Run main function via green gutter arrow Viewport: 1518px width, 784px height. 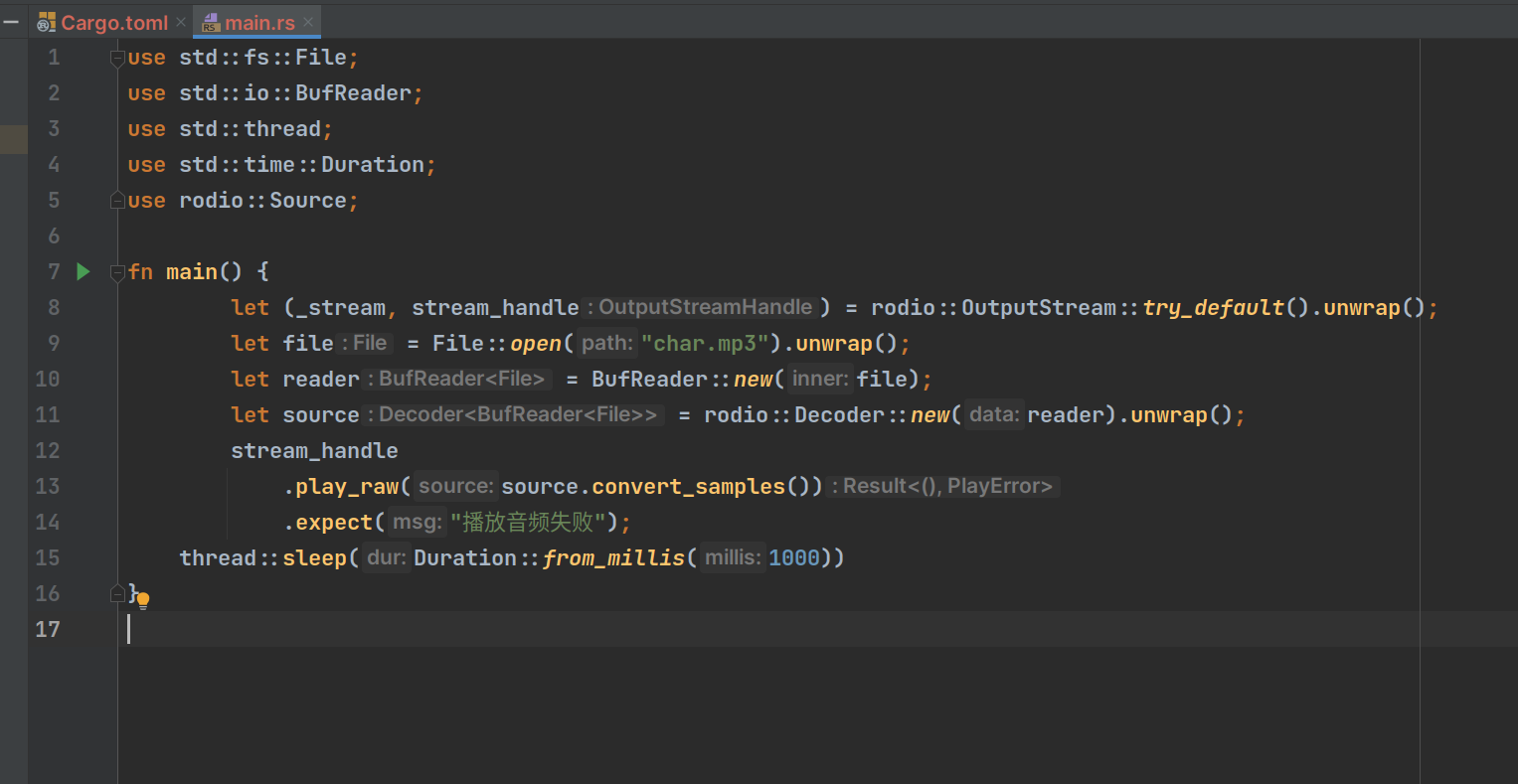click(x=84, y=271)
